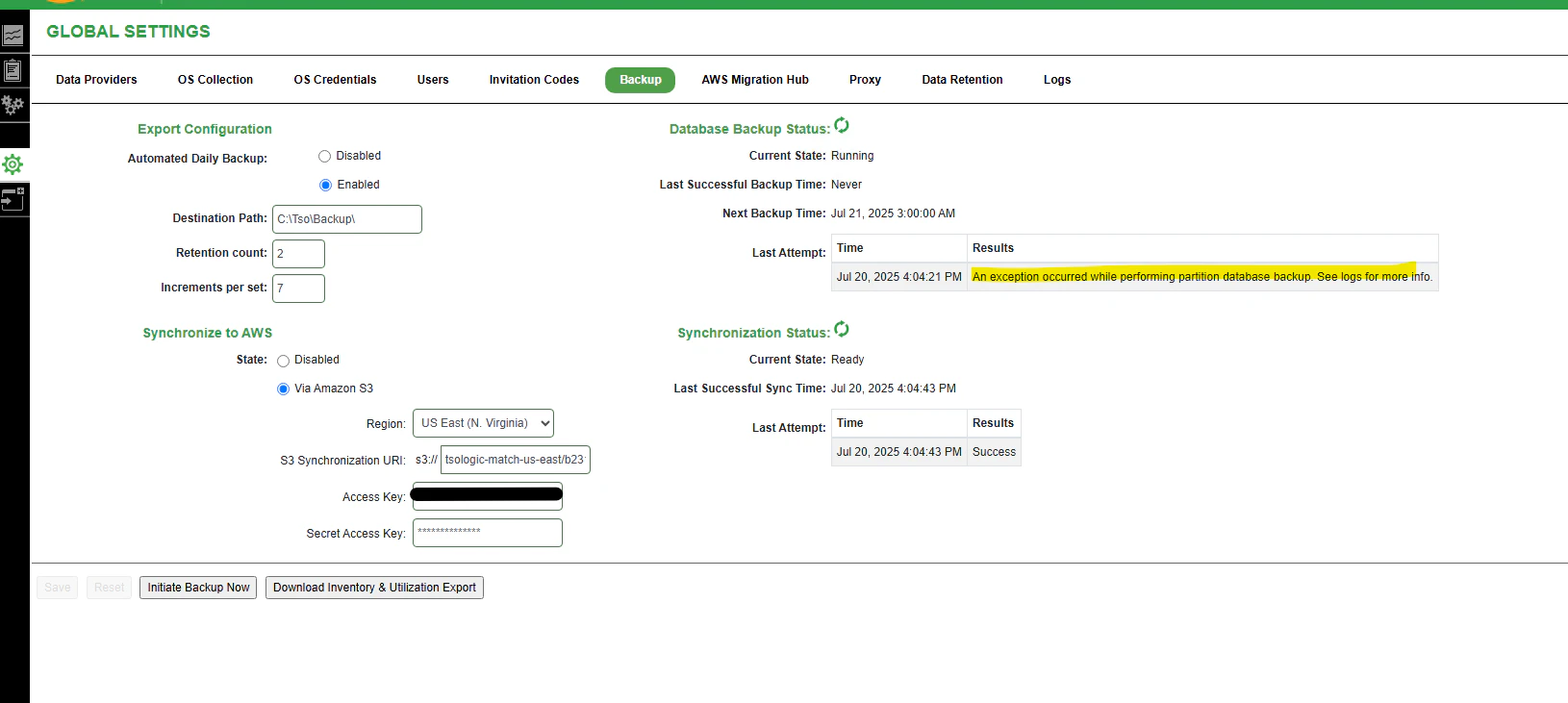Click the backup exception result message
The image size is (1568, 703).
click(1201, 277)
